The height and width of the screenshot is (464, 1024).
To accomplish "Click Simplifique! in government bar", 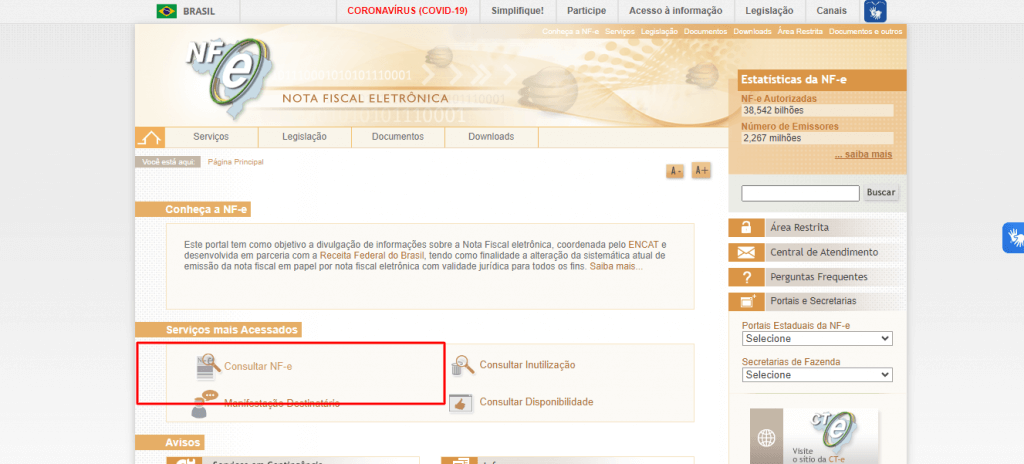I will (x=517, y=11).
